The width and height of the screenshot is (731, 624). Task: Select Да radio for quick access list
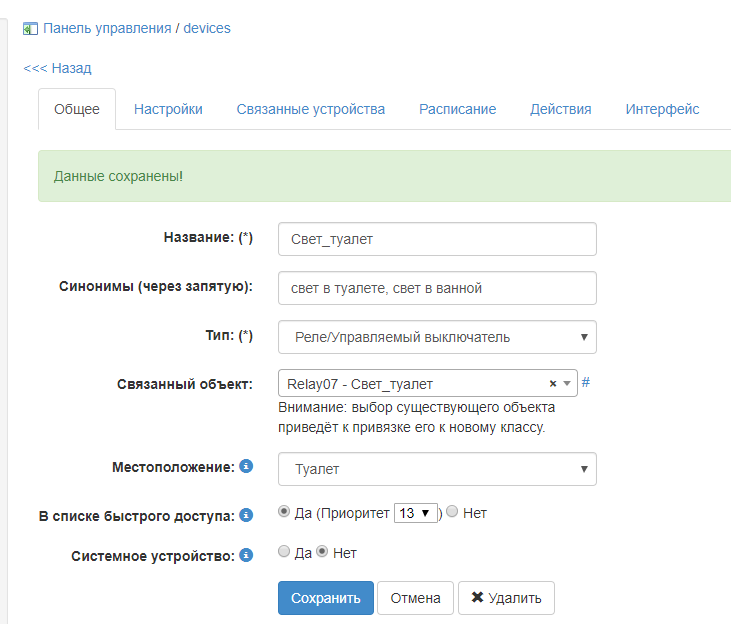point(284,512)
